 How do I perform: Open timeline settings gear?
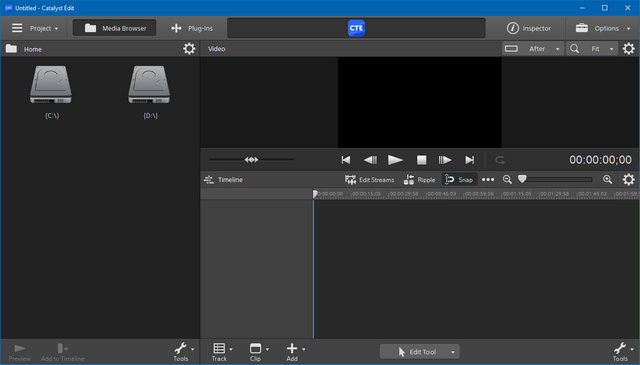pos(629,179)
